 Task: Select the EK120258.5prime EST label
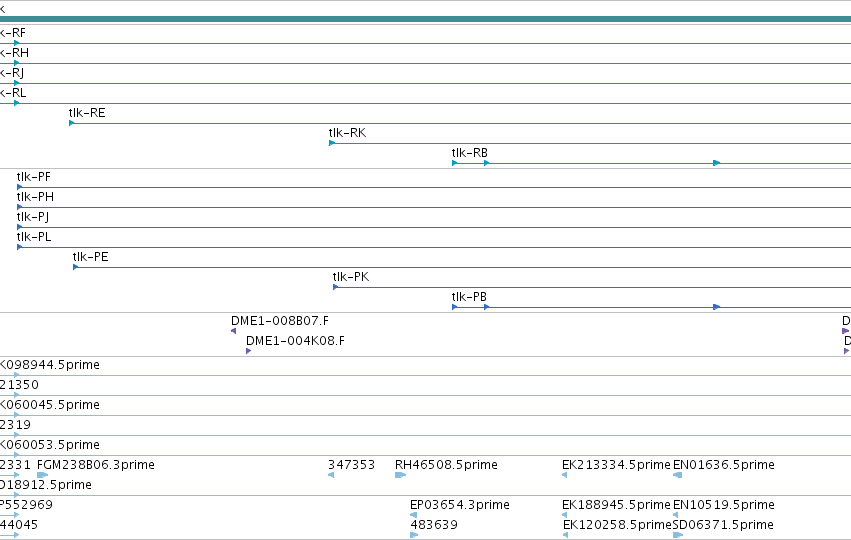click(618, 525)
